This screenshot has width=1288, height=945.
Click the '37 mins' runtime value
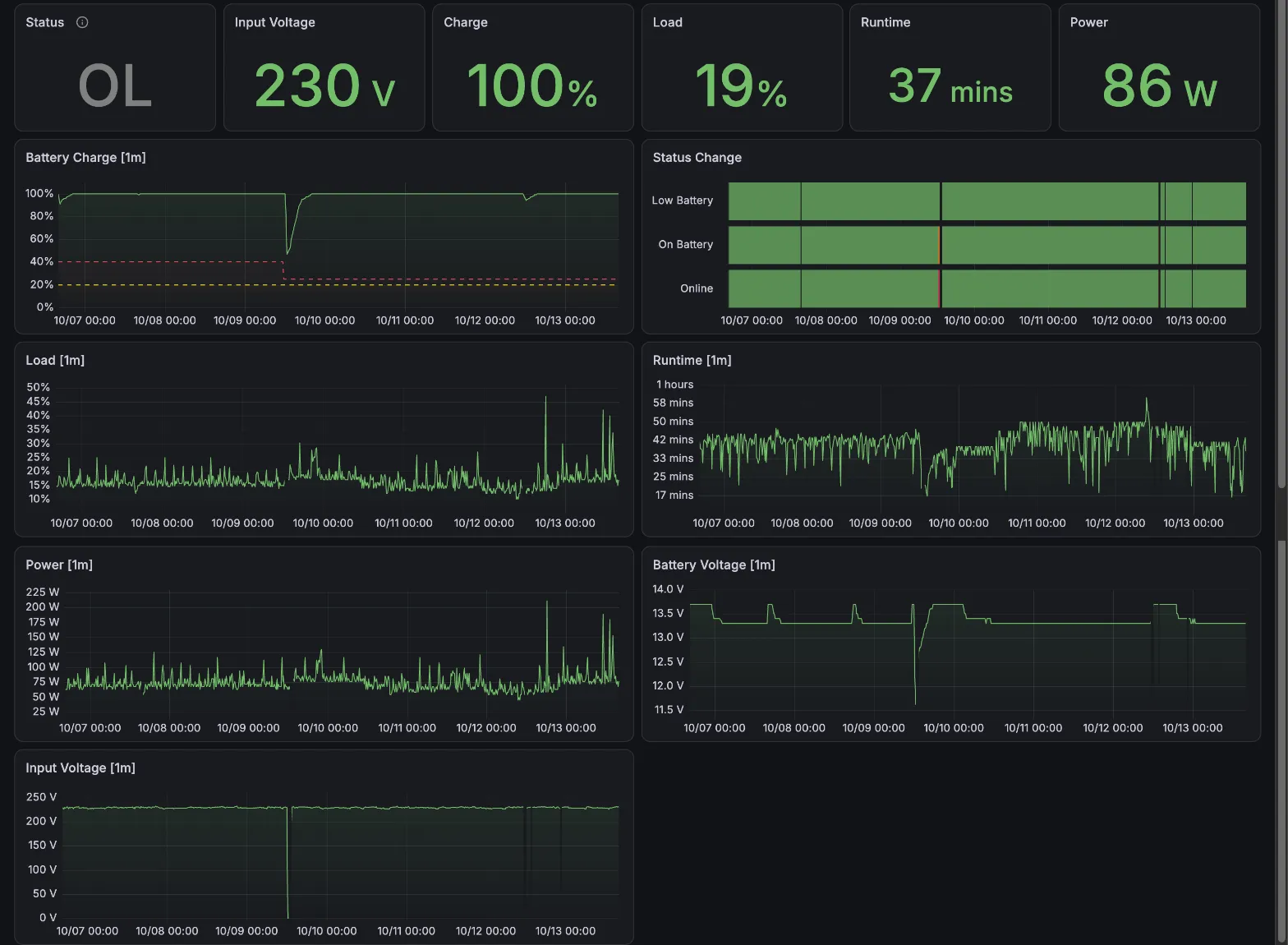coord(950,85)
